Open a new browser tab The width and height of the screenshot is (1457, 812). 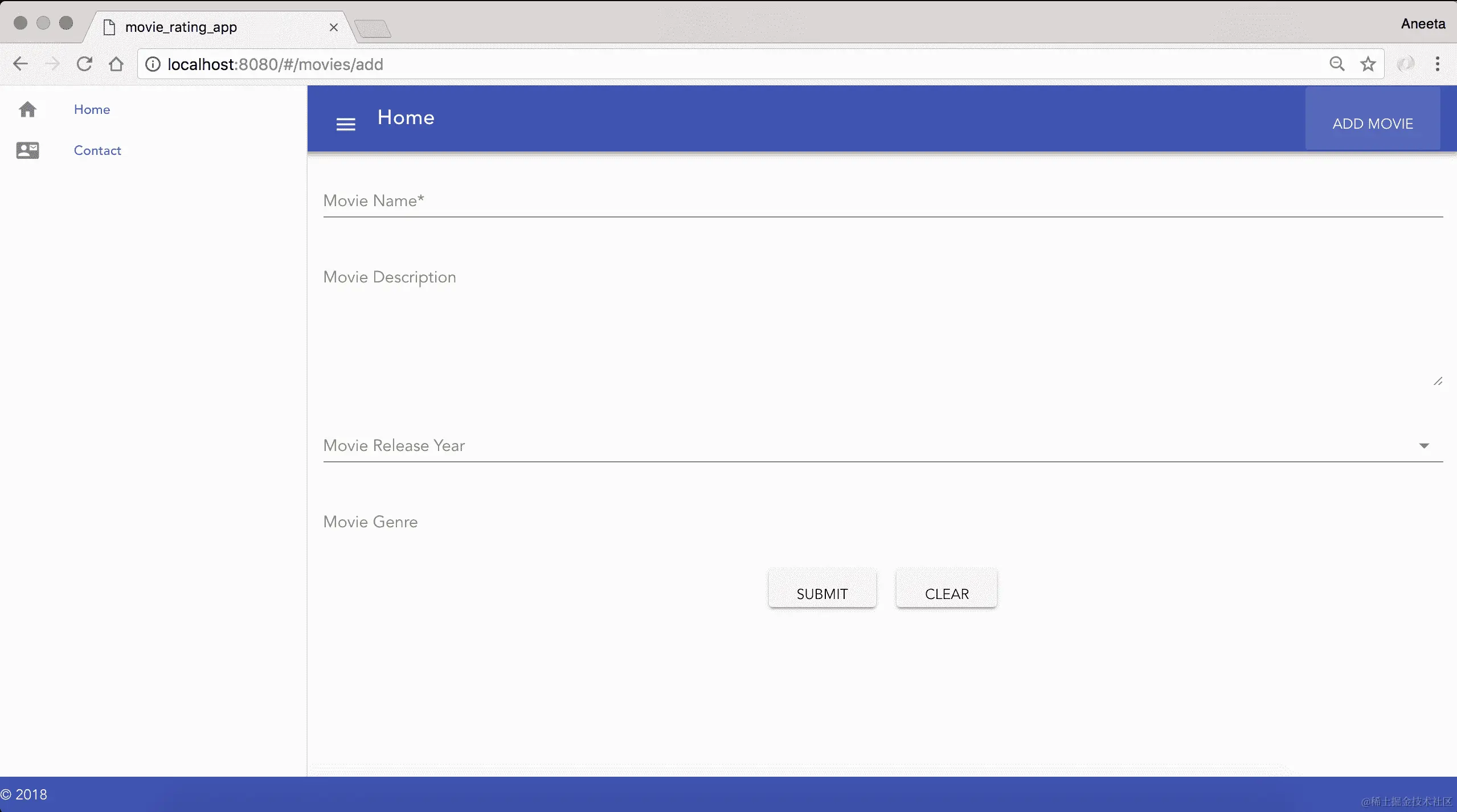point(373,28)
